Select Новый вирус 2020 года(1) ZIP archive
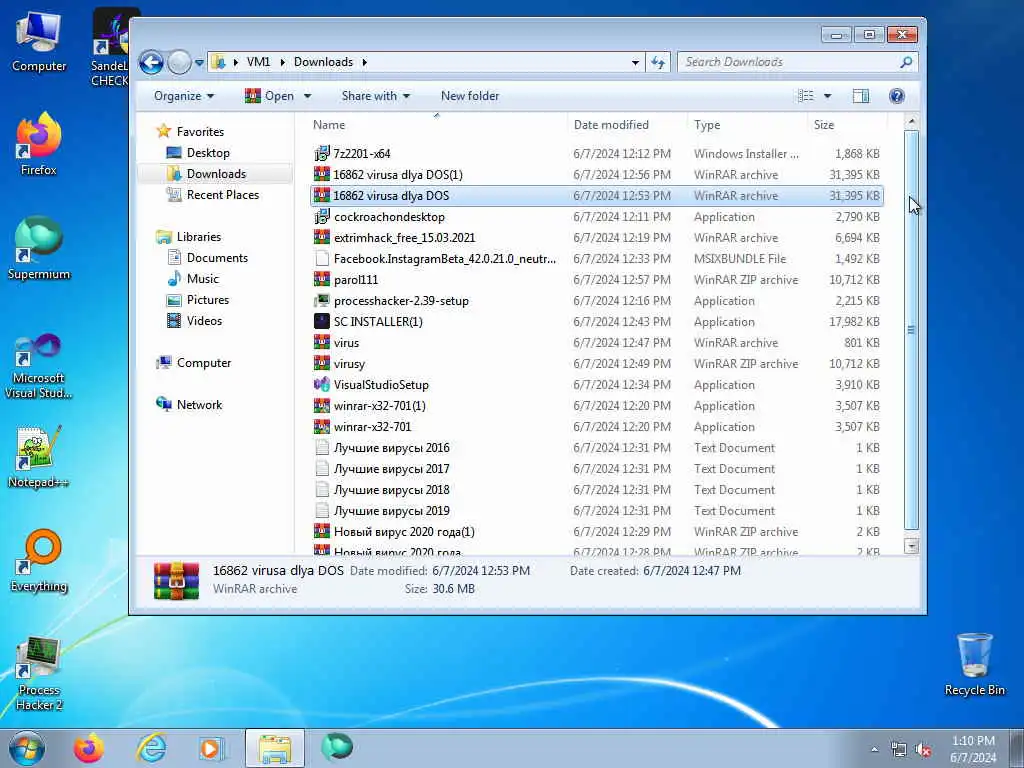The height and width of the screenshot is (768, 1024). point(597,532)
